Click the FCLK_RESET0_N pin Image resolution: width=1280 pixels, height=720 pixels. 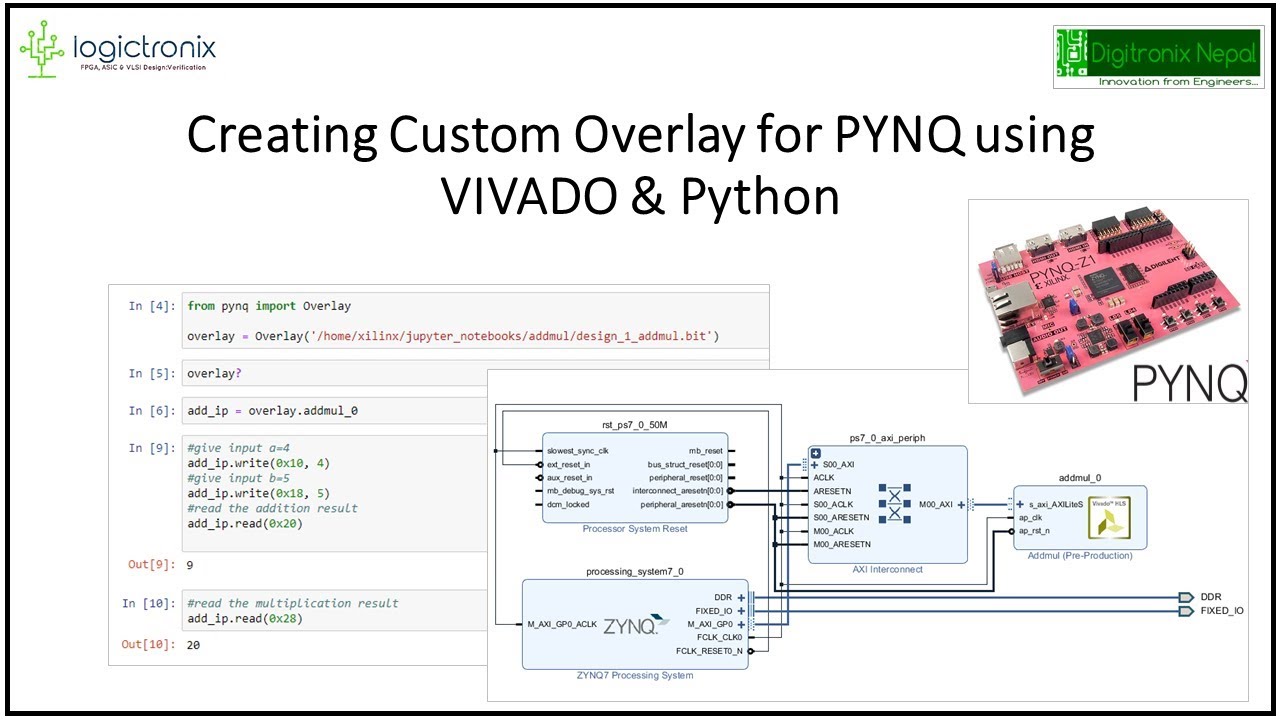[x=710, y=651]
